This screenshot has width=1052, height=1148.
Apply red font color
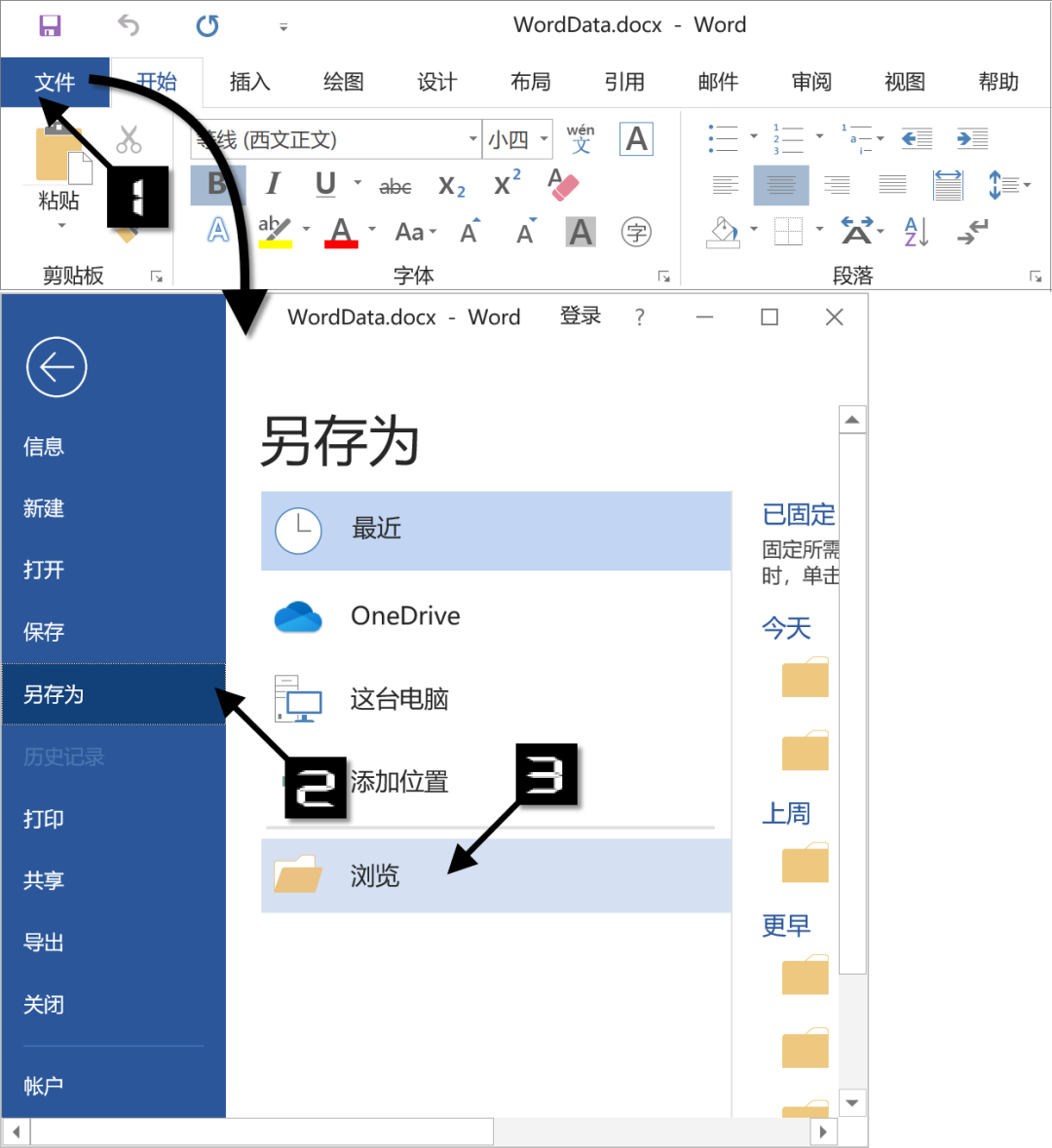click(x=341, y=232)
